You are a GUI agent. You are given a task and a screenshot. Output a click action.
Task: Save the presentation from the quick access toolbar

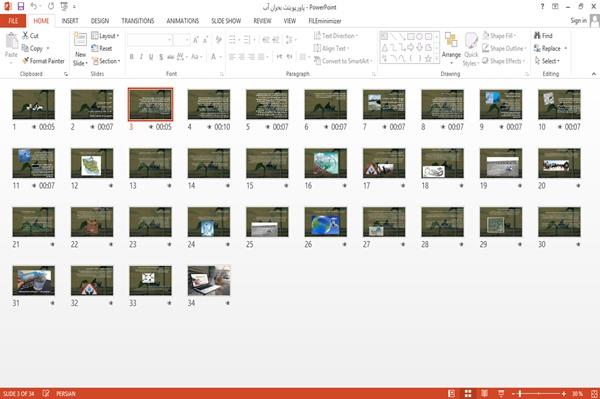pyautogui.click(x=21, y=6)
